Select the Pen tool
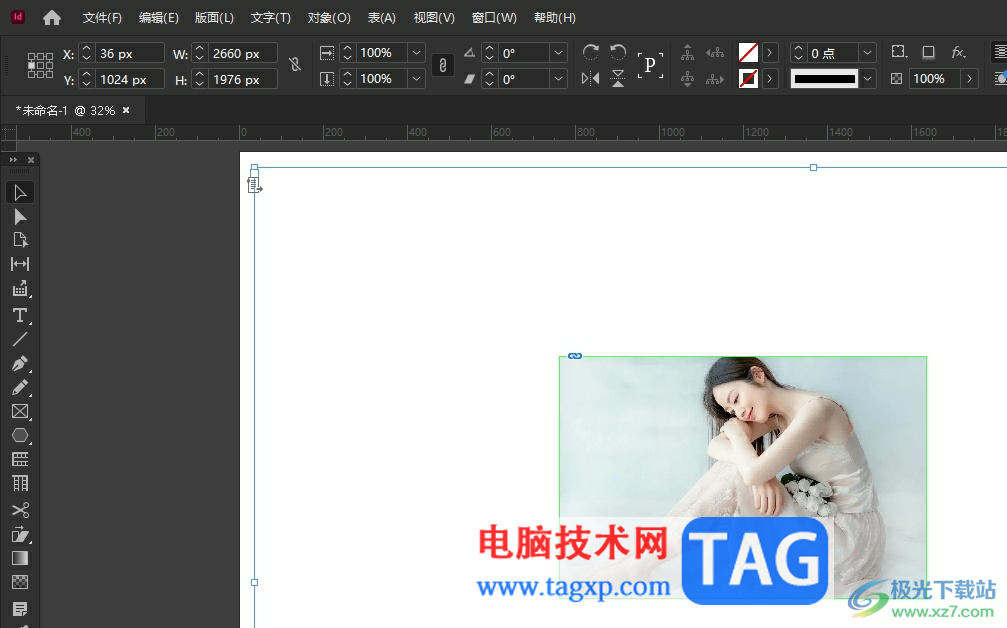 point(19,363)
